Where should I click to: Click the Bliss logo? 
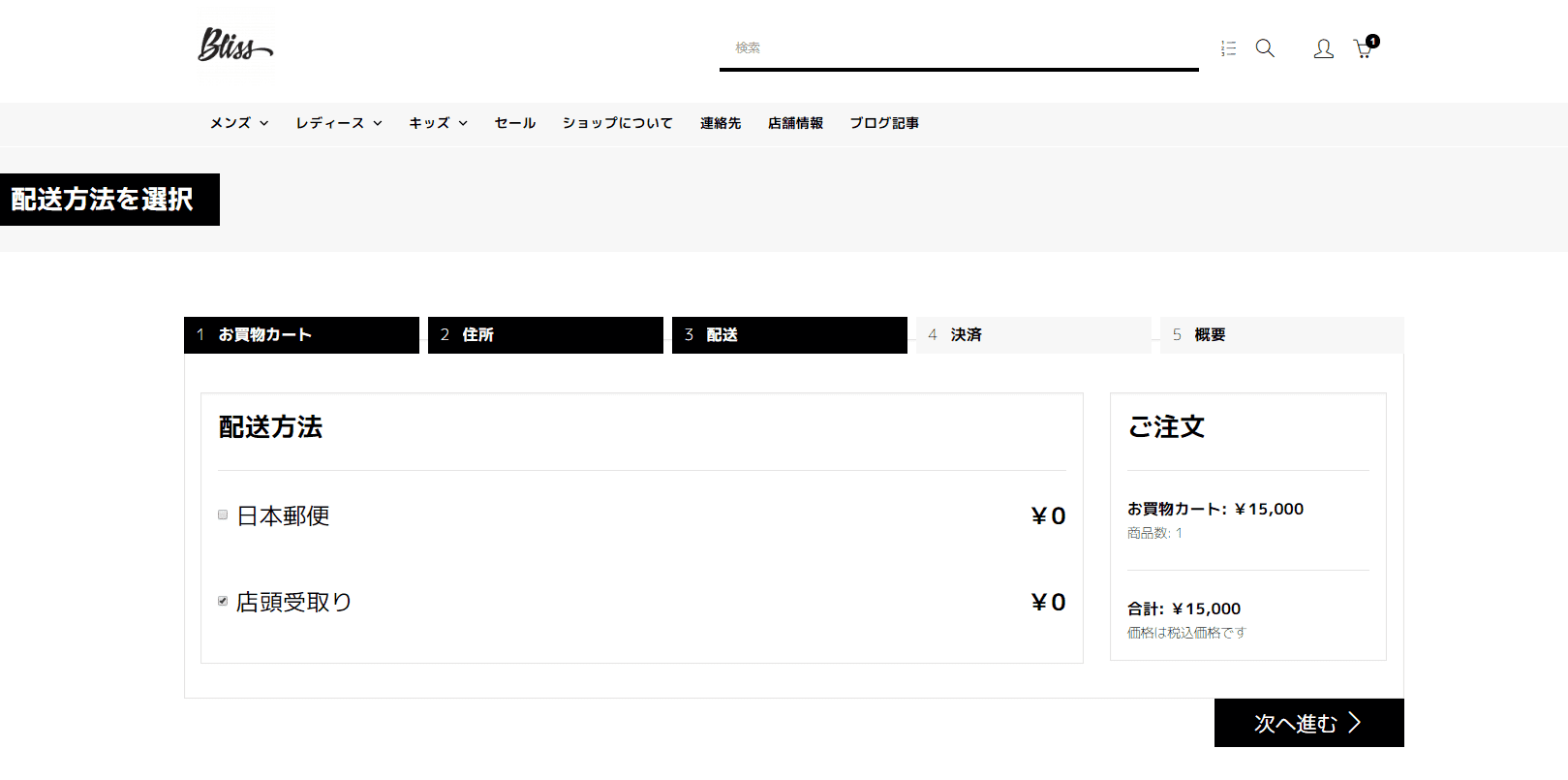[235, 45]
